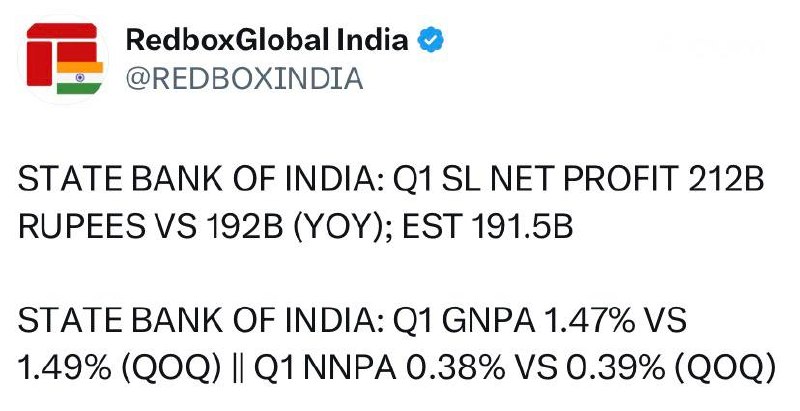Screen dimensions: 800x411
Task: Click the tall red block in the logo
Action: (x=39, y=64)
